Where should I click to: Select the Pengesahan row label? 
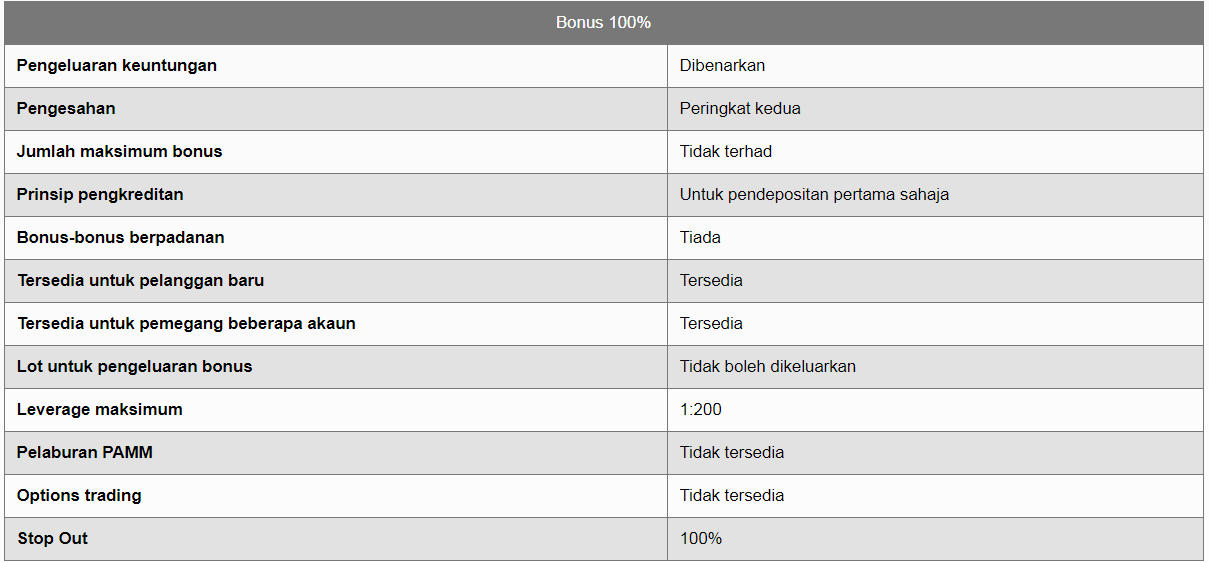66,109
